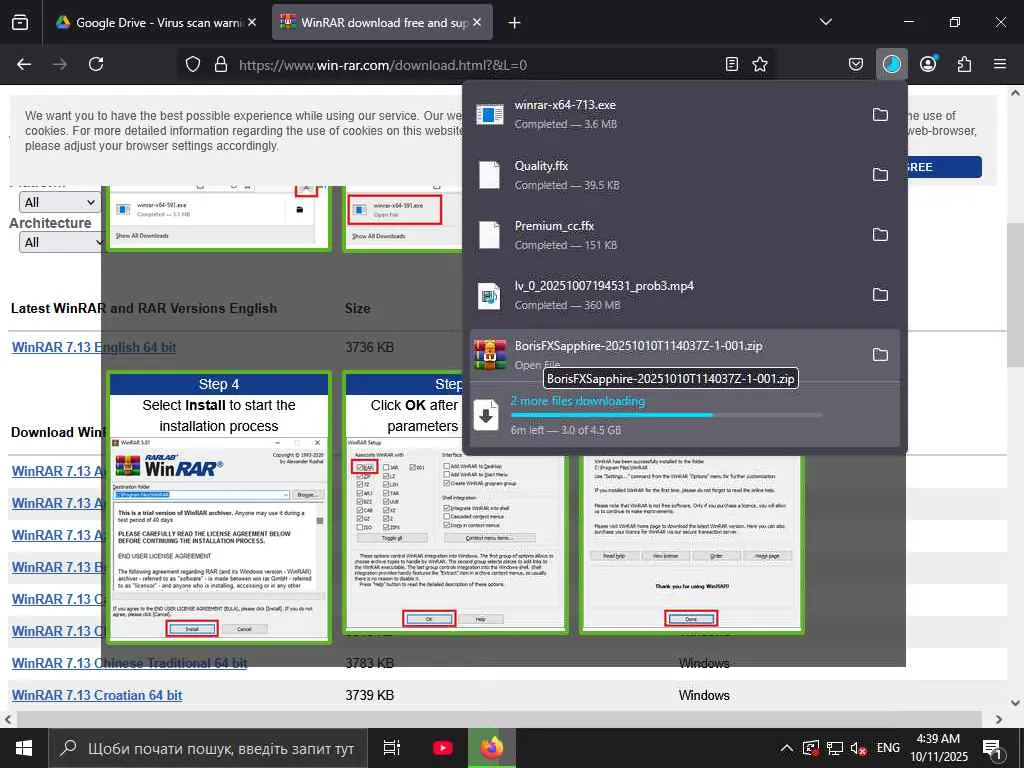1024x768 pixels.
Task: Open network tray icon
Action: point(835,748)
